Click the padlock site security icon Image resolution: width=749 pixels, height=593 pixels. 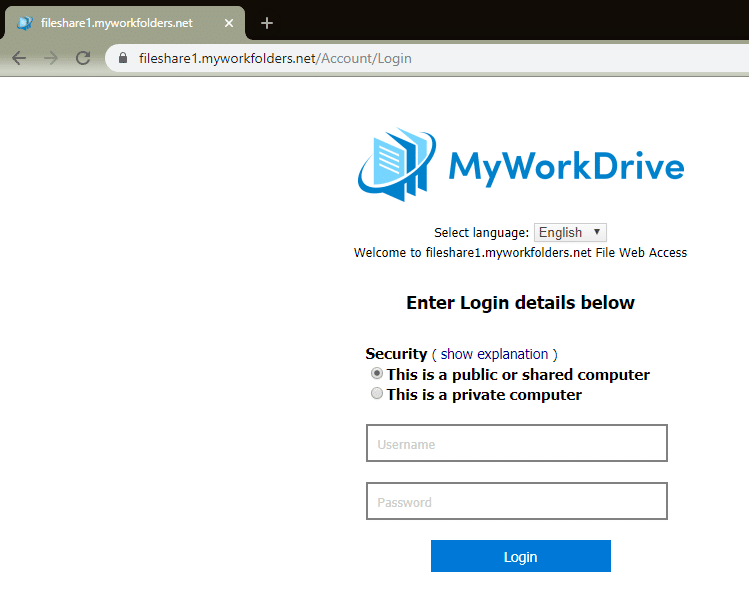coord(124,58)
